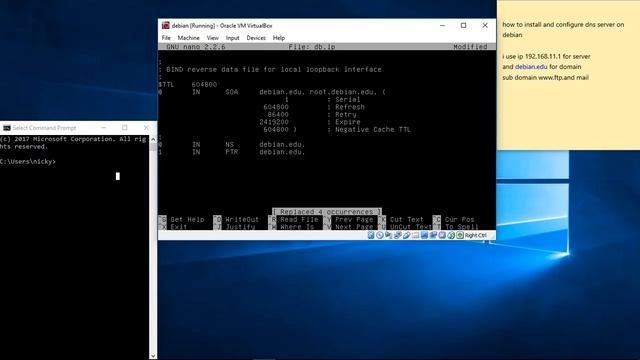Click the Command Prompt title bar icon

pyautogui.click(x=7, y=128)
